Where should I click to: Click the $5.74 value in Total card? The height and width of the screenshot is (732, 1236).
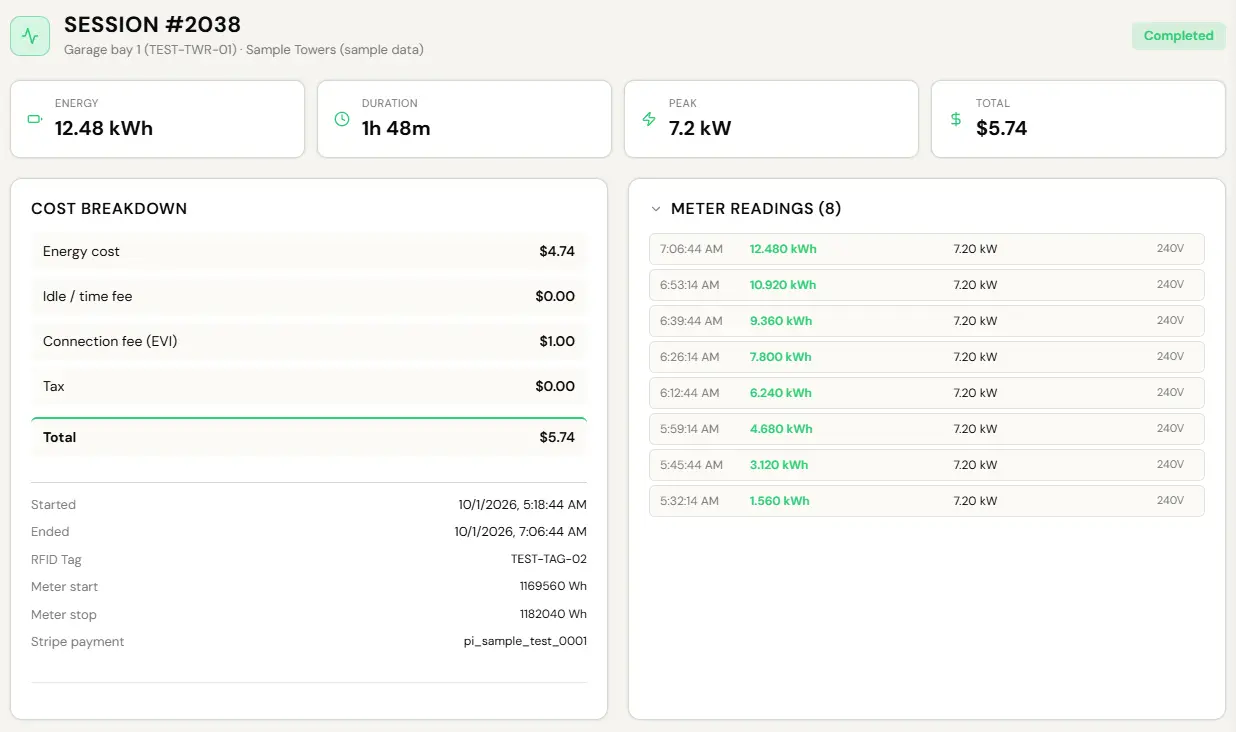pyautogui.click(x=1001, y=128)
